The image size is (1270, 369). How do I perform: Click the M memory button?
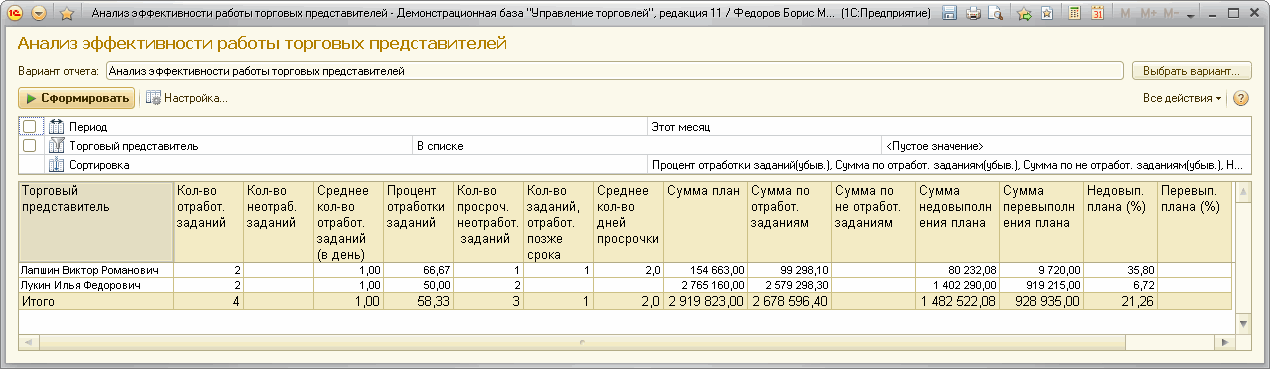click(1126, 14)
